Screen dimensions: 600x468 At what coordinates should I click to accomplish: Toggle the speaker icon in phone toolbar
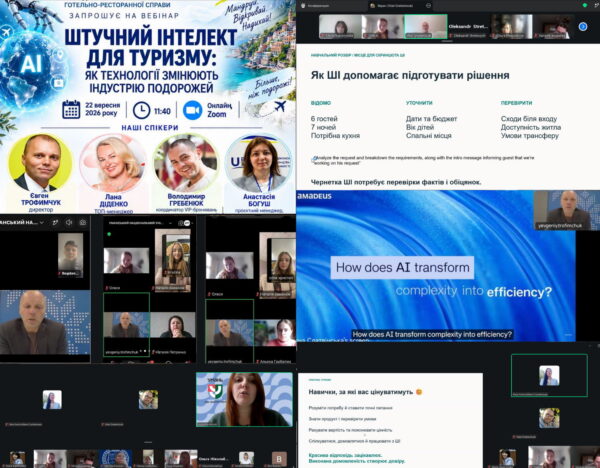(69, 222)
